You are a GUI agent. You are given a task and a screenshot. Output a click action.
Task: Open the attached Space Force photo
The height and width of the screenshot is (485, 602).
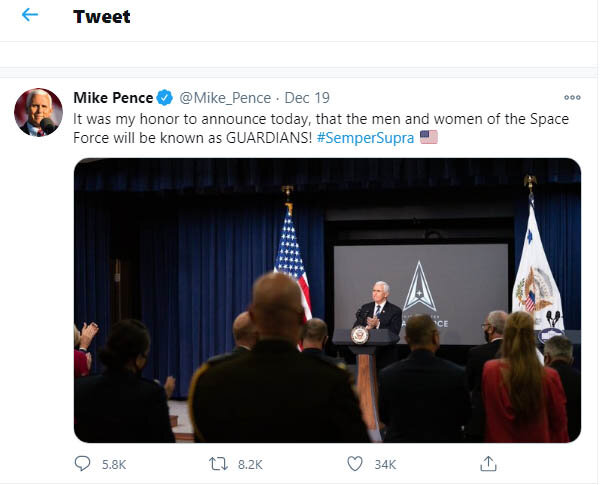click(x=327, y=300)
